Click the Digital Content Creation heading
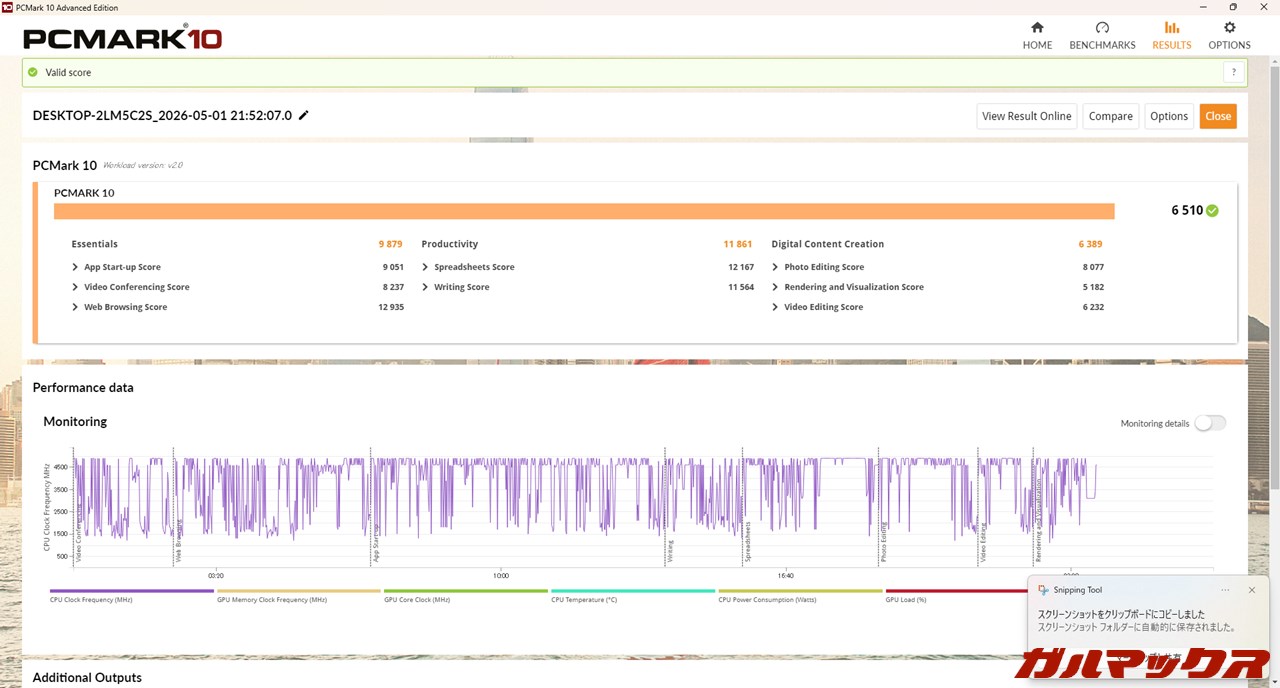 827,244
